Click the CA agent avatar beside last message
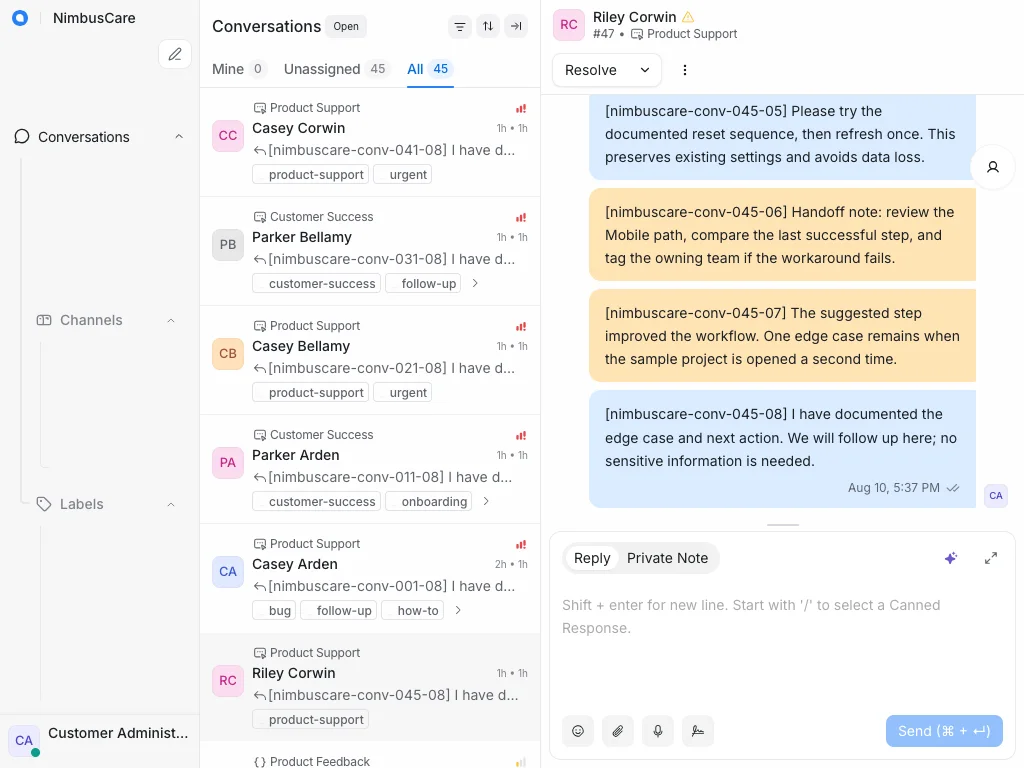1024x768 pixels. click(x=995, y=496)
